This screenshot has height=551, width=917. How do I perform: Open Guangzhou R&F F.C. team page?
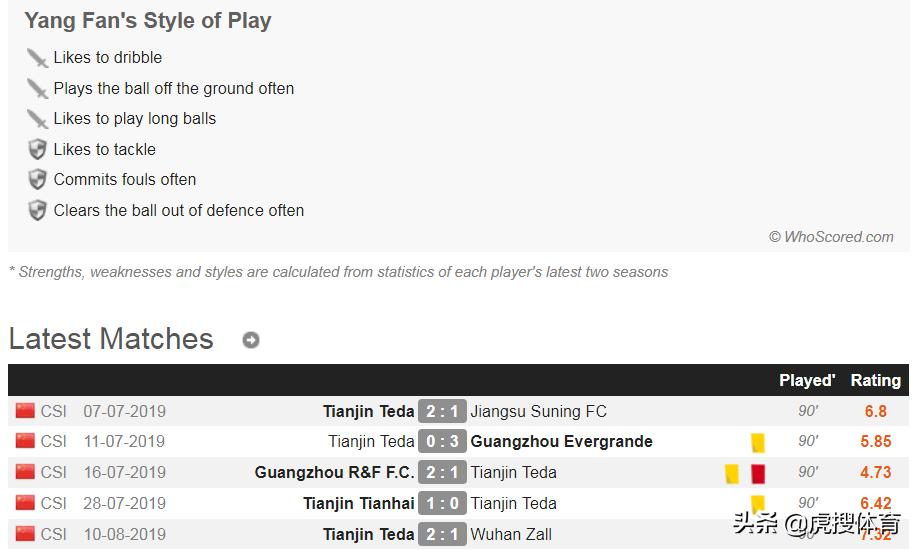coord(334,472)
